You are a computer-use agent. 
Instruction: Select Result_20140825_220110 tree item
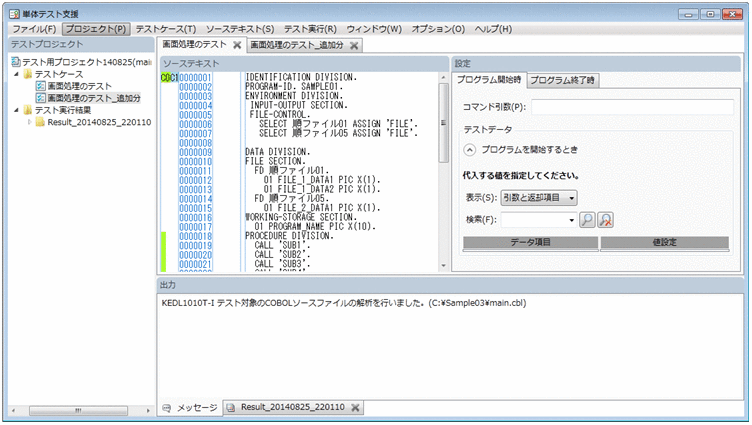(99, 122)
